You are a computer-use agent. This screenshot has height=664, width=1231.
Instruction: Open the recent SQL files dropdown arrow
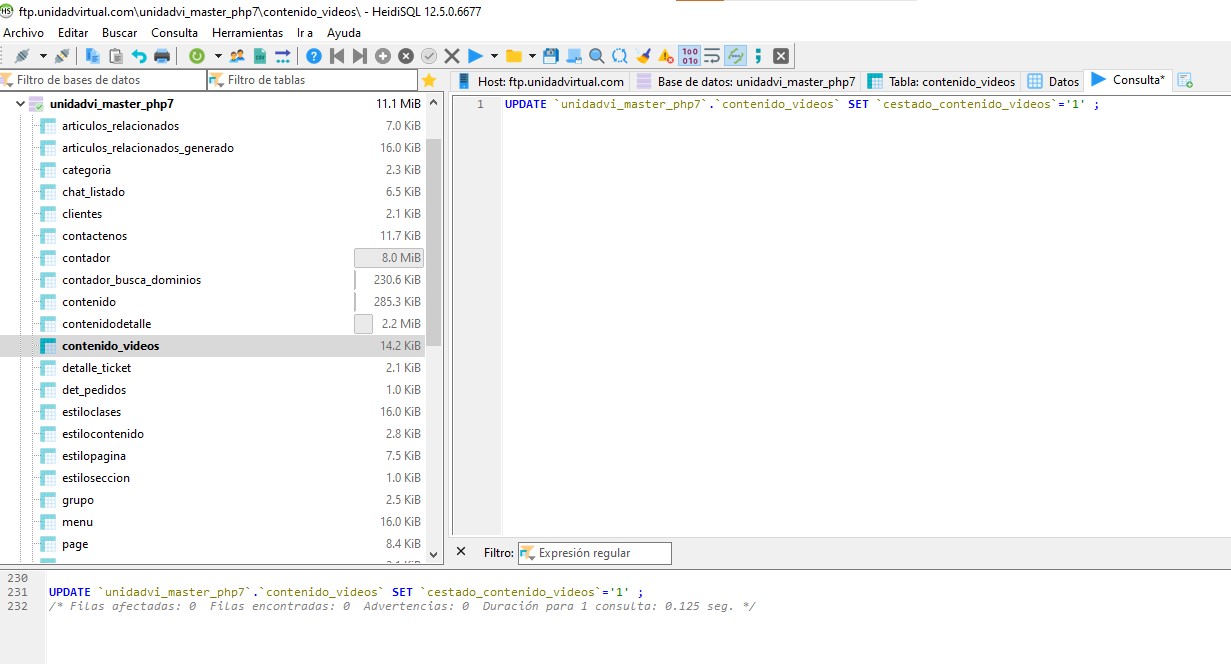click(532, 56)
